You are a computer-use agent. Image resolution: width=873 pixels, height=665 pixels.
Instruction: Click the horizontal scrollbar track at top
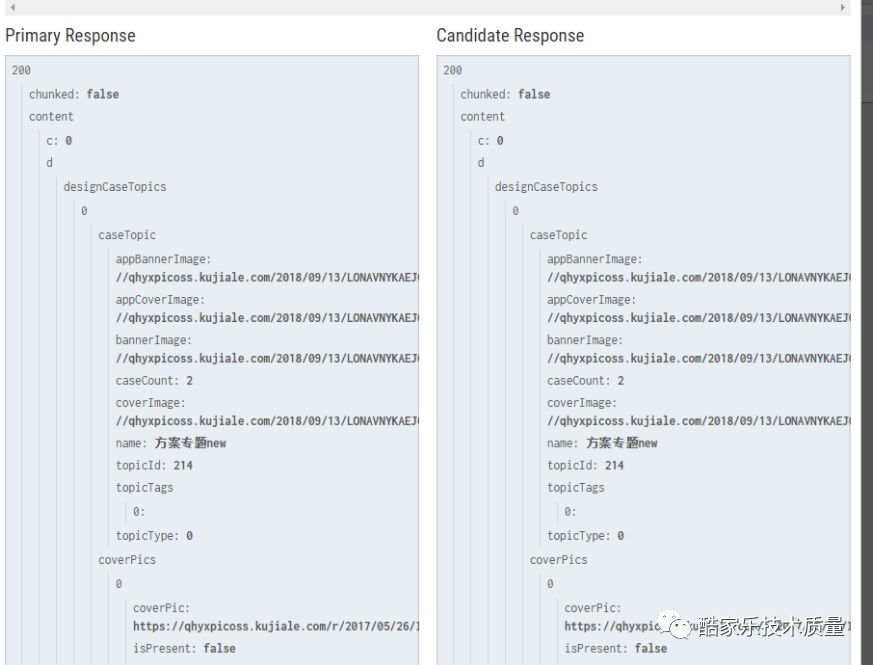428,7
